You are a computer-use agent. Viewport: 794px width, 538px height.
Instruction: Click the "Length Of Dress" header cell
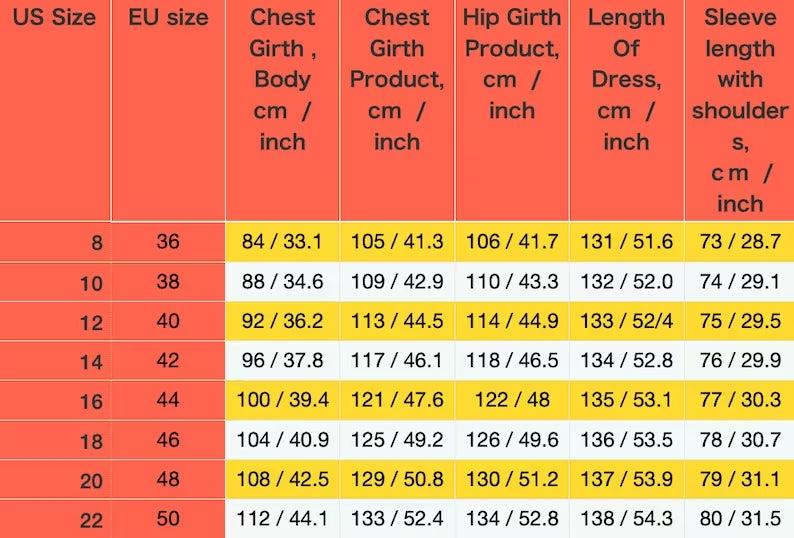pyautogui.click(x=626, y=79)
